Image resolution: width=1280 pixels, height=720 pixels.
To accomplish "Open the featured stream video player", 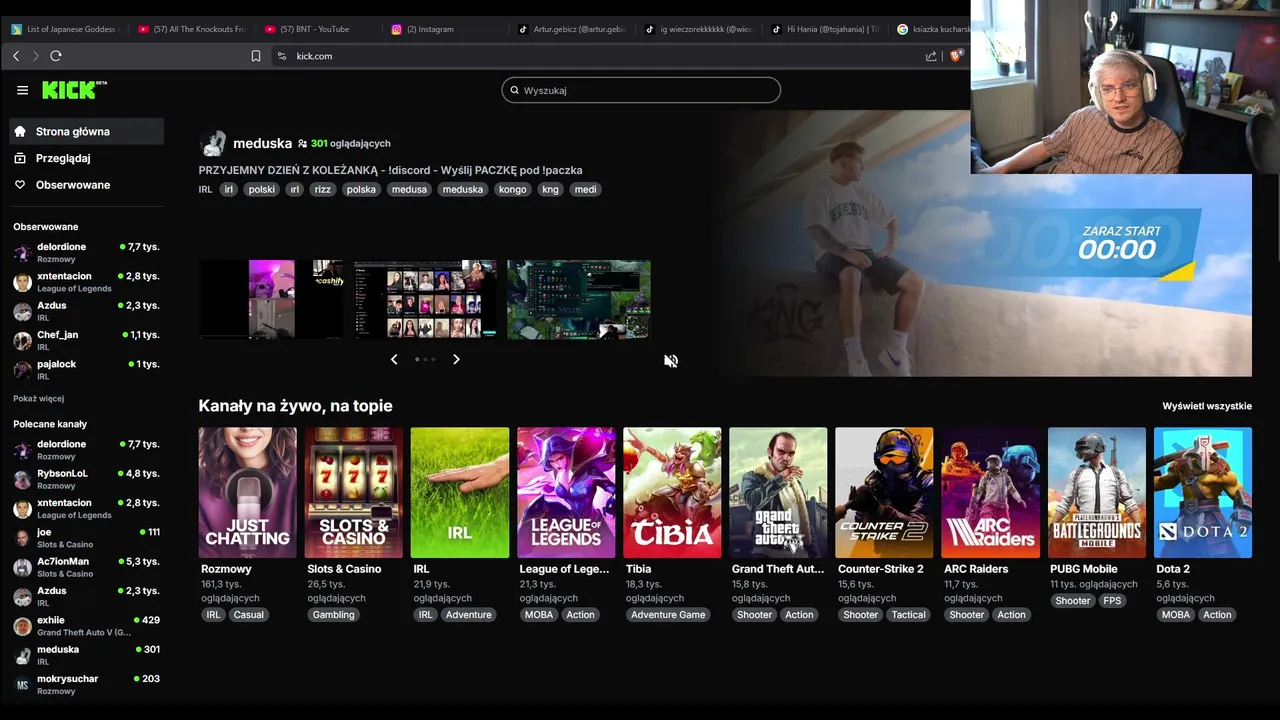I will (988, 243).
